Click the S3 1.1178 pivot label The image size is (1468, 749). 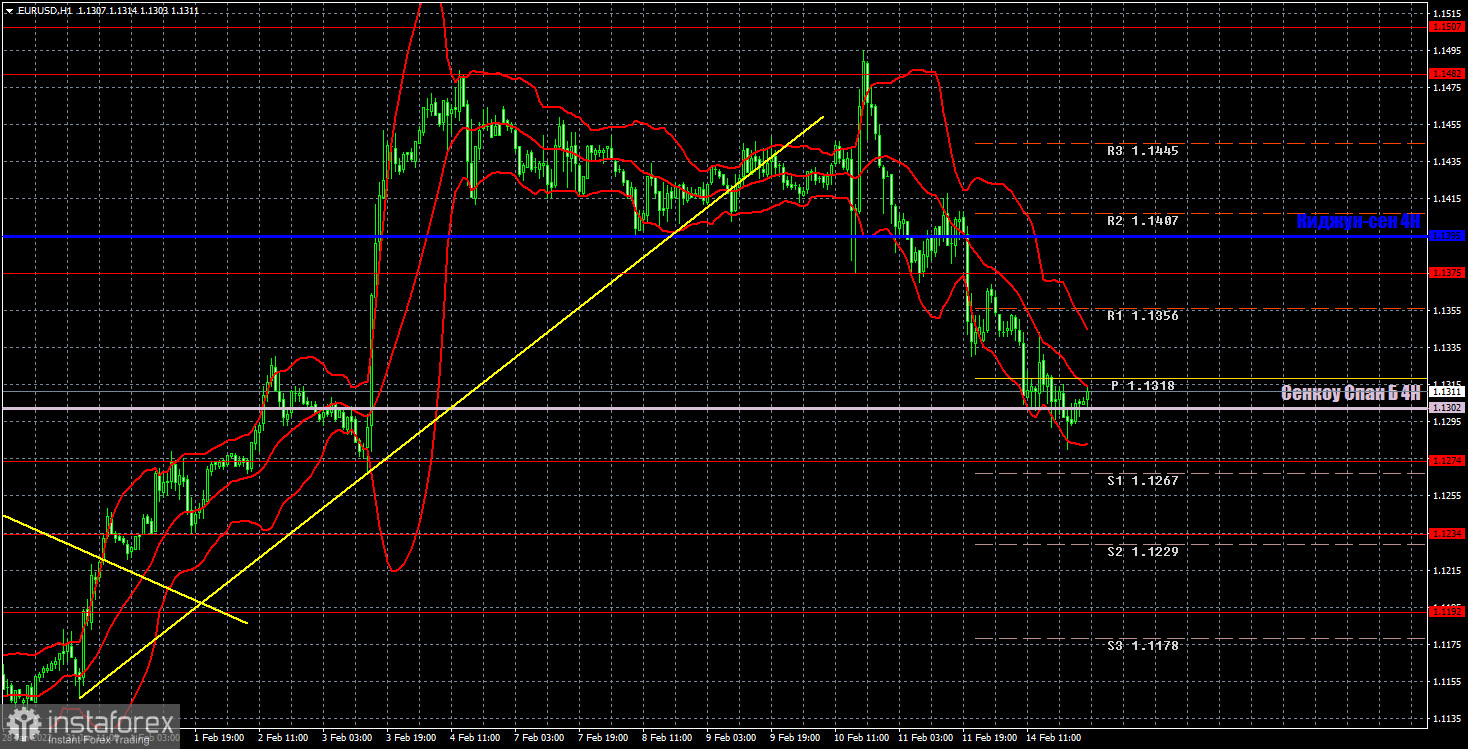[1142, 646]
